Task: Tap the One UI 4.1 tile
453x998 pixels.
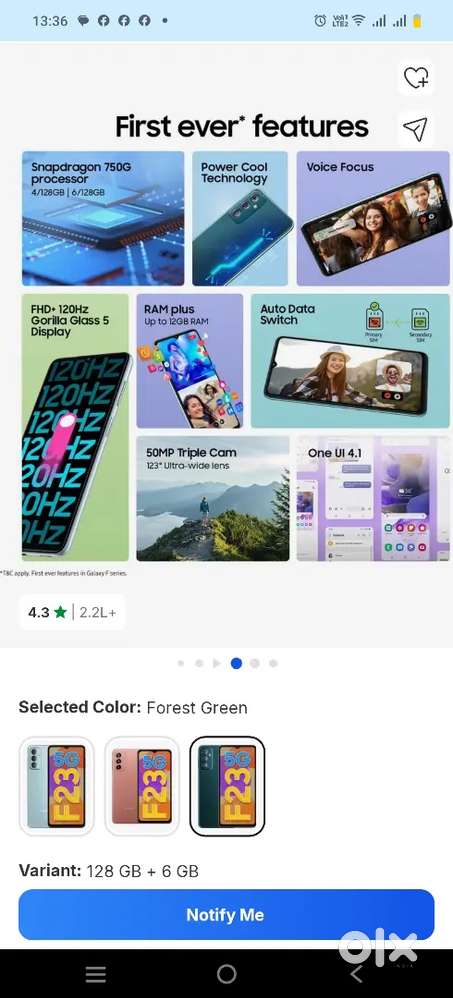Action: 373,498
